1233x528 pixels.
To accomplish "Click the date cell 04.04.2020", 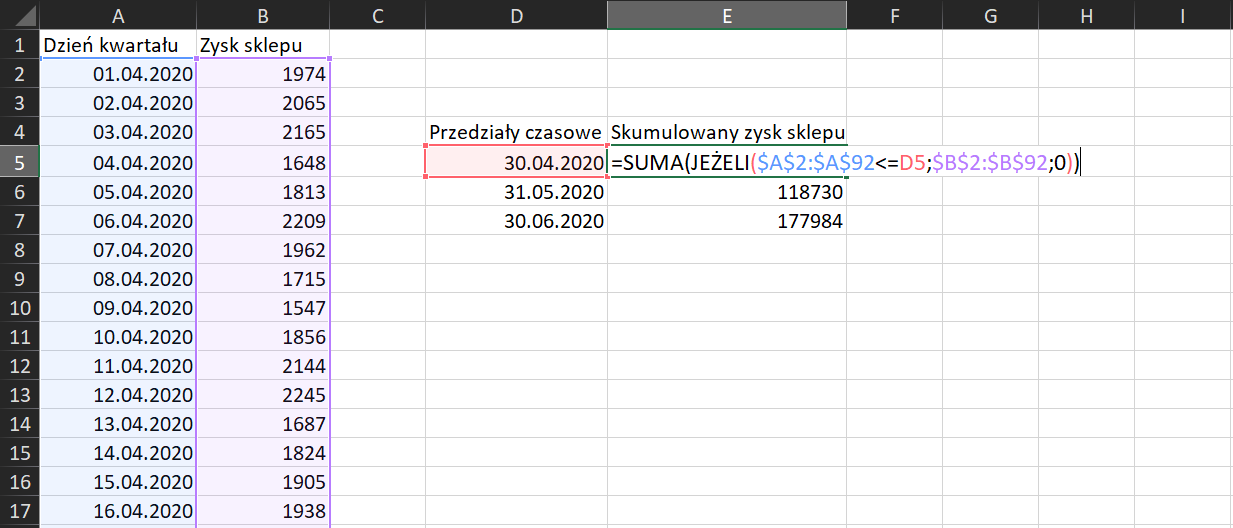I will (x=118, y=162).
